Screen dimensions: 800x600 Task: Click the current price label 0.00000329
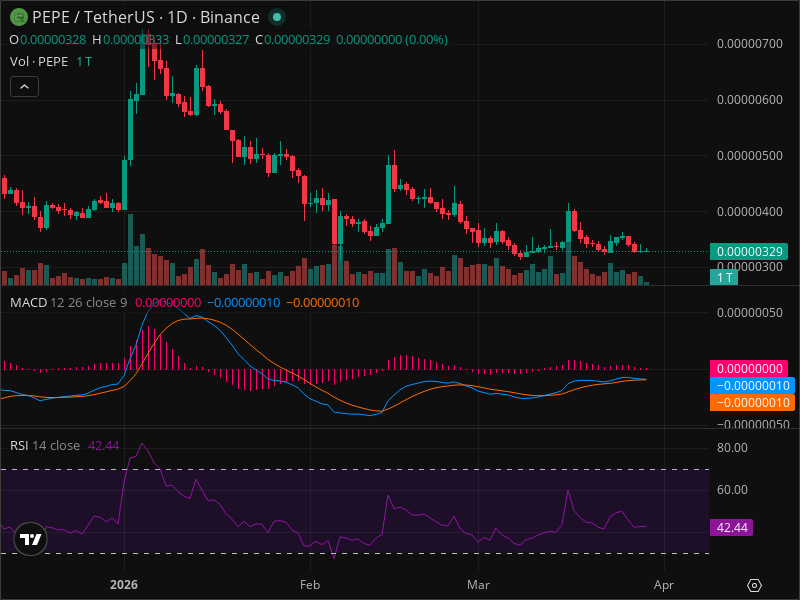[749, 252]
